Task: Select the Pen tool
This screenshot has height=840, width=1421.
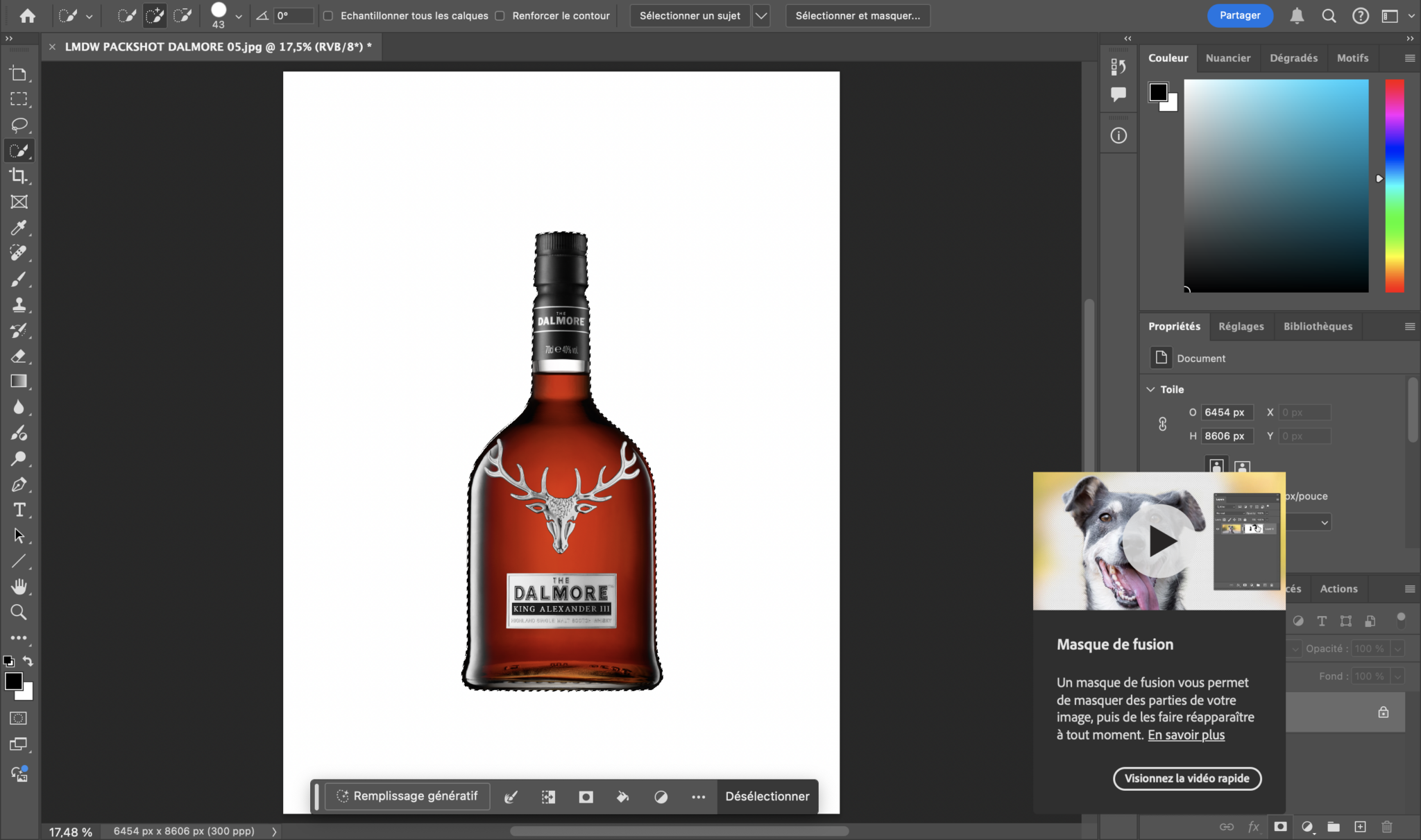Action: pyautogui.click(x=19, y=484)
